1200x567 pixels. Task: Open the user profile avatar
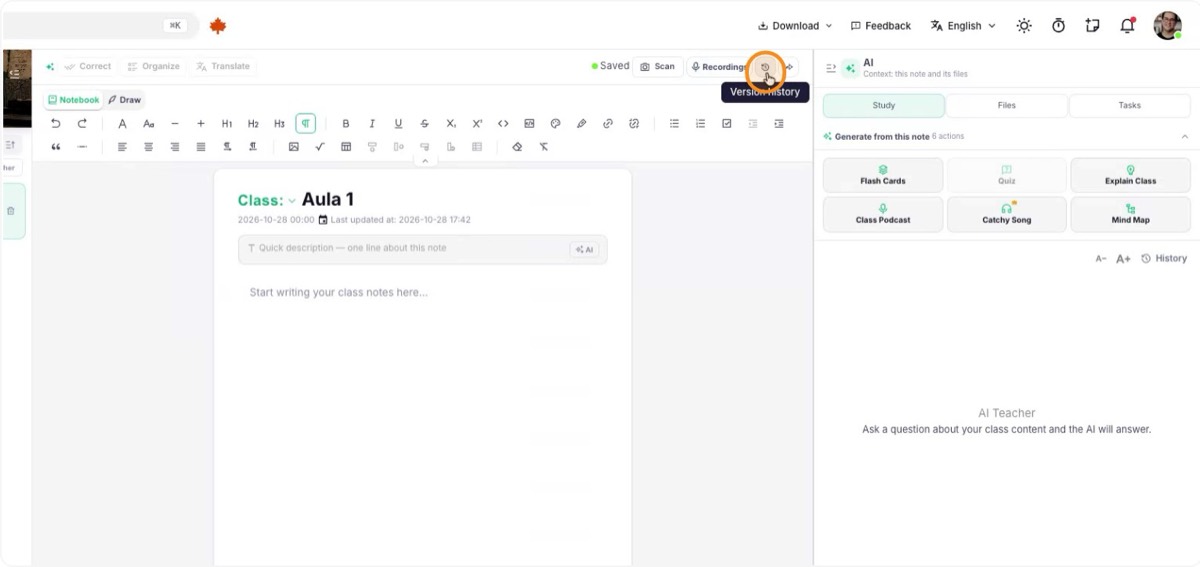[1167, 26]
